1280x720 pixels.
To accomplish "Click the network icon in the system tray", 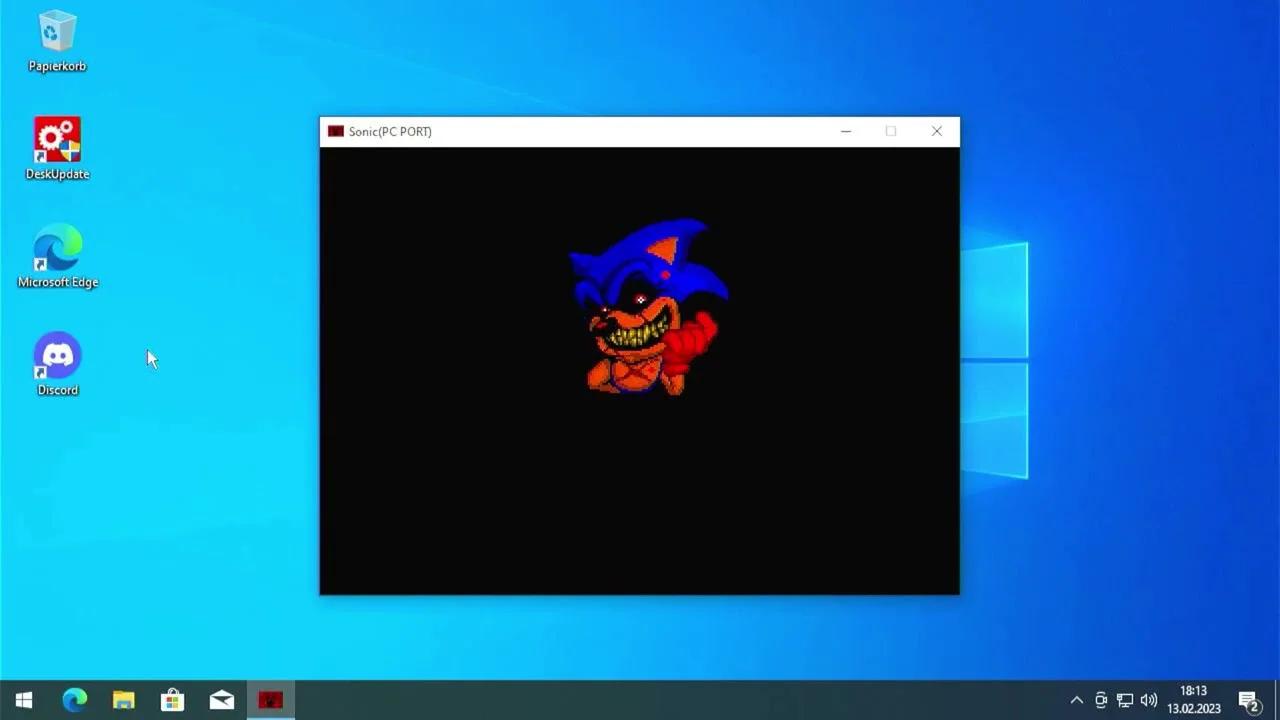I will (1124, 699).
